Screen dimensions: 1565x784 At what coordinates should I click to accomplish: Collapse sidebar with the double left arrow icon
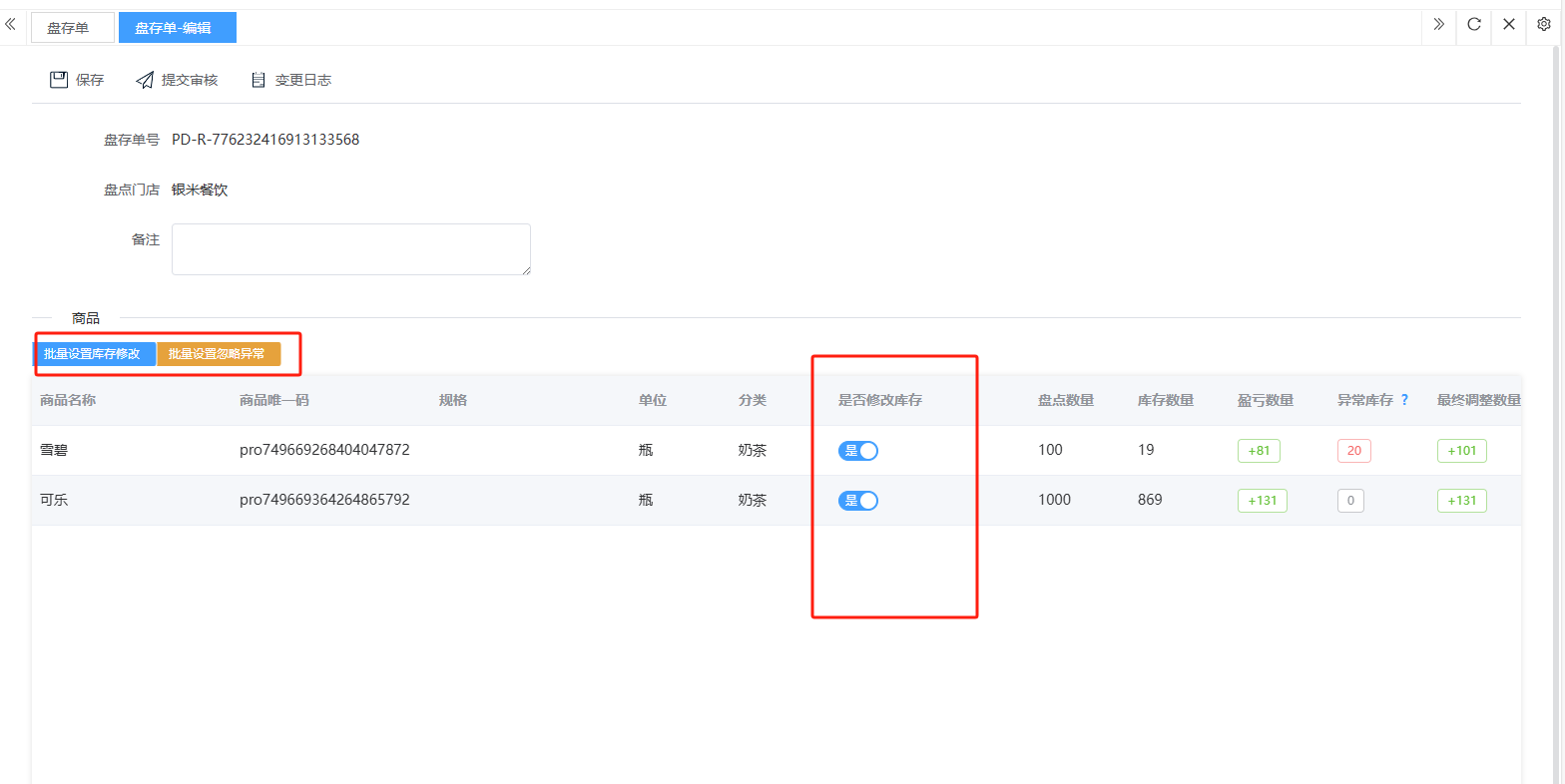11,25
